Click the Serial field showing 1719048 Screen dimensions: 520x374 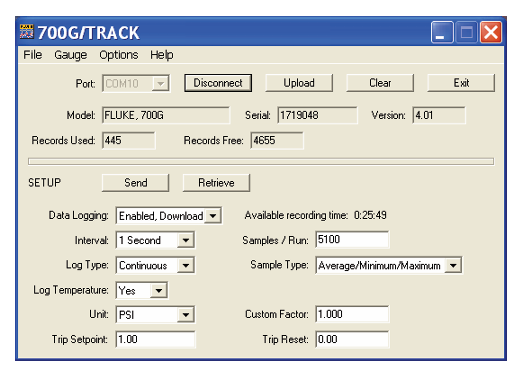click(x=317, y=115)
